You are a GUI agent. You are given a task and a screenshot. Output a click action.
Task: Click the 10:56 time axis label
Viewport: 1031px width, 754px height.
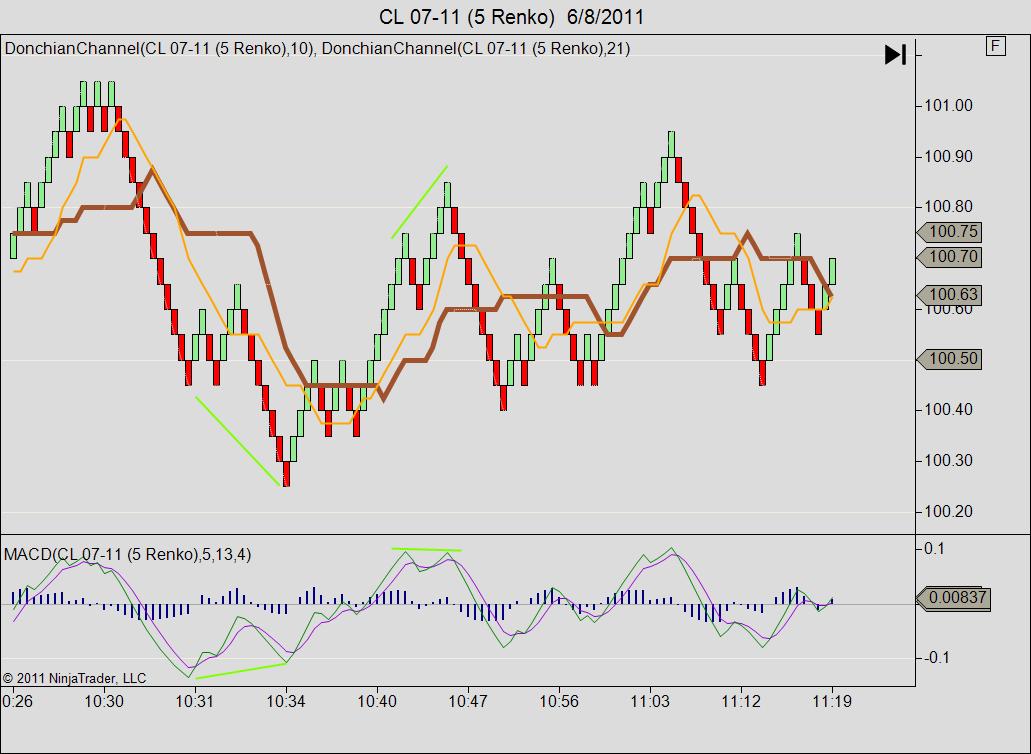coord(559,701)
